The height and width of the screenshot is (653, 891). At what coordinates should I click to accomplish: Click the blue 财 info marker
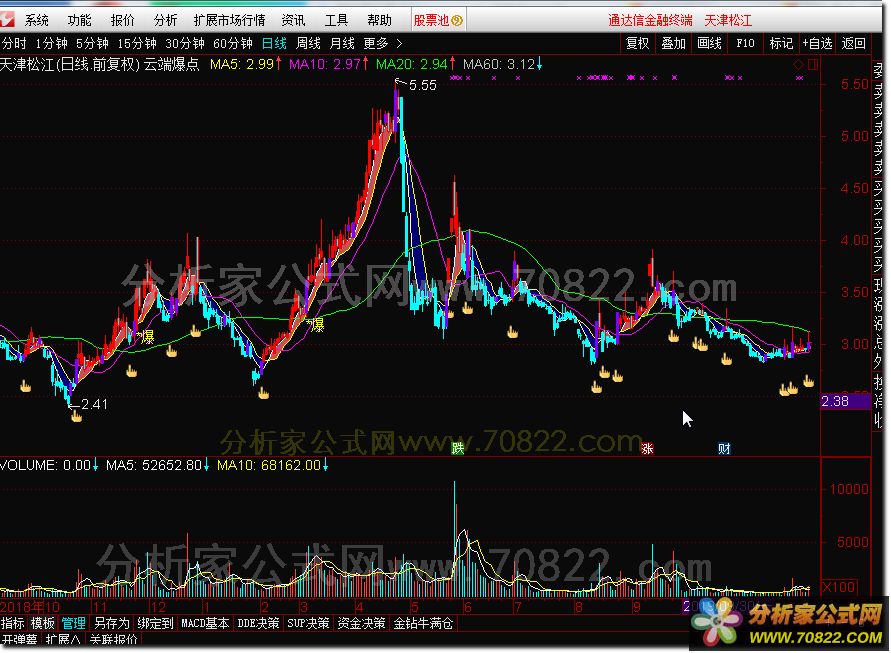(724, 448)
